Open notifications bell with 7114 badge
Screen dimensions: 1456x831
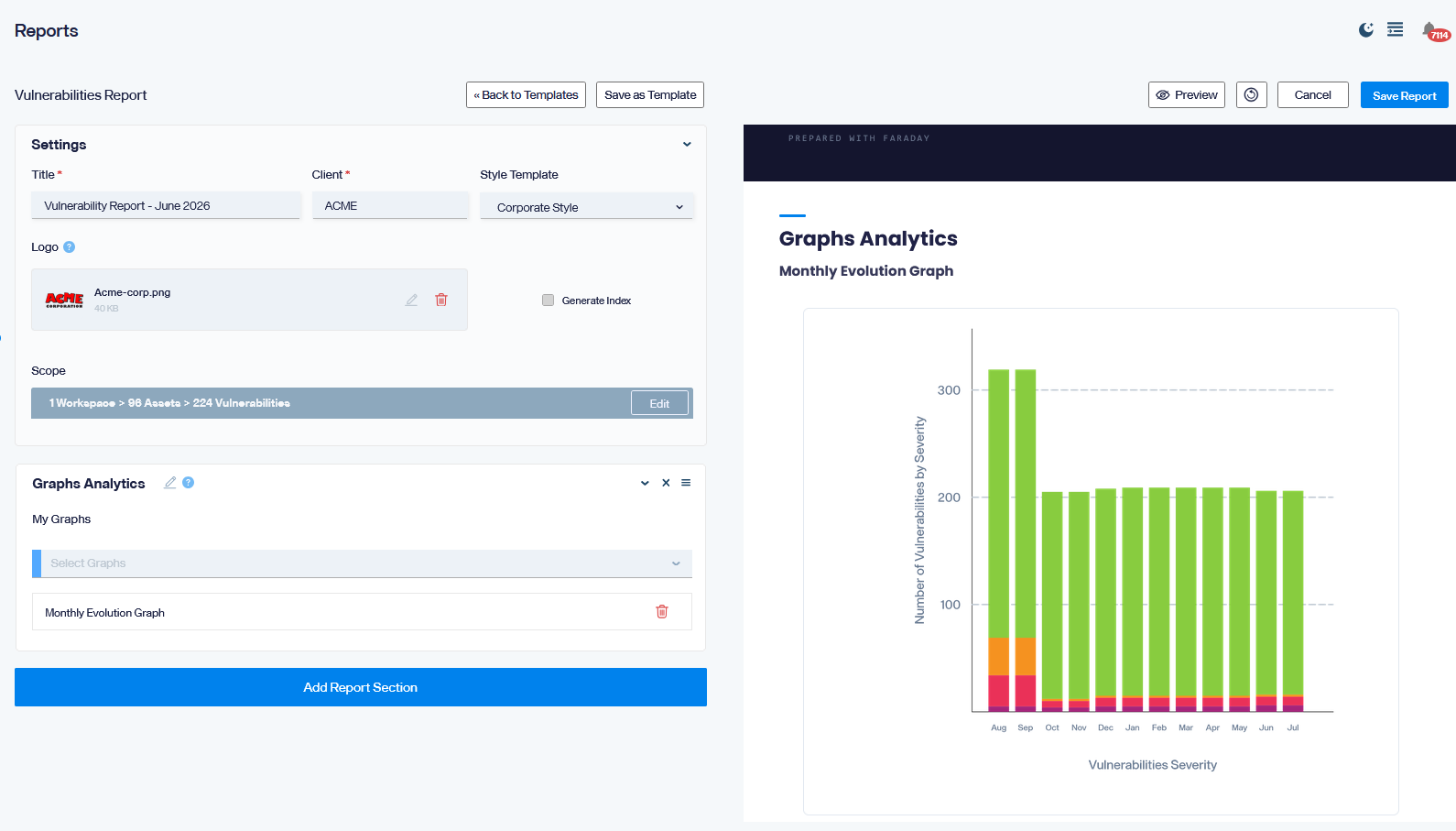(1434, 32)
